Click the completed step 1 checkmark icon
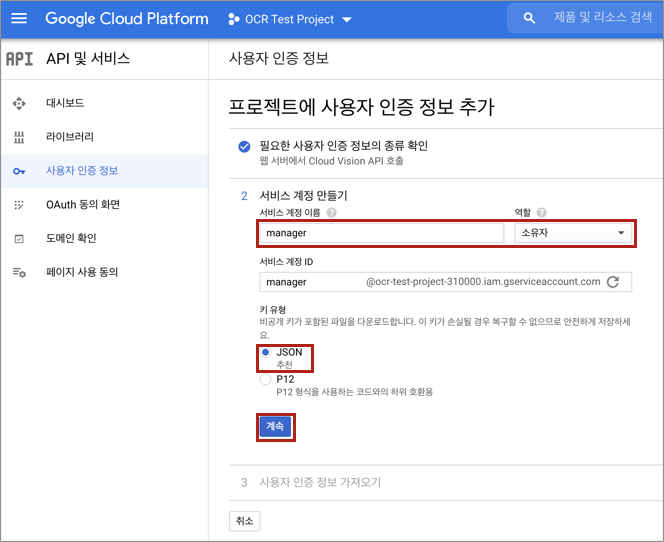Screen dimensions: 664x542 point(244,147)
